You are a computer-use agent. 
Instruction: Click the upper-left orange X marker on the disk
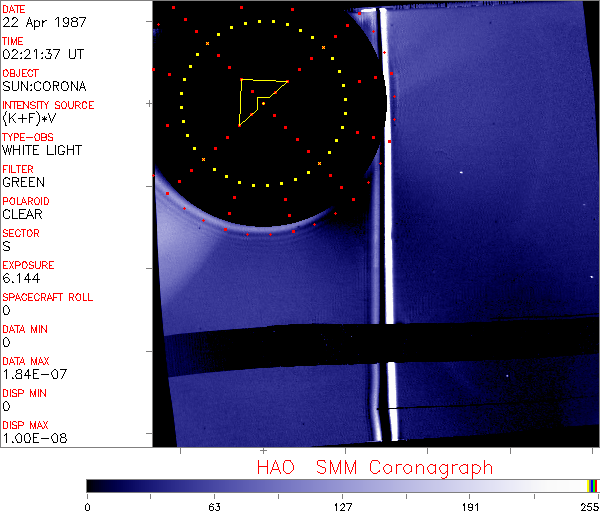coord(207,44)
